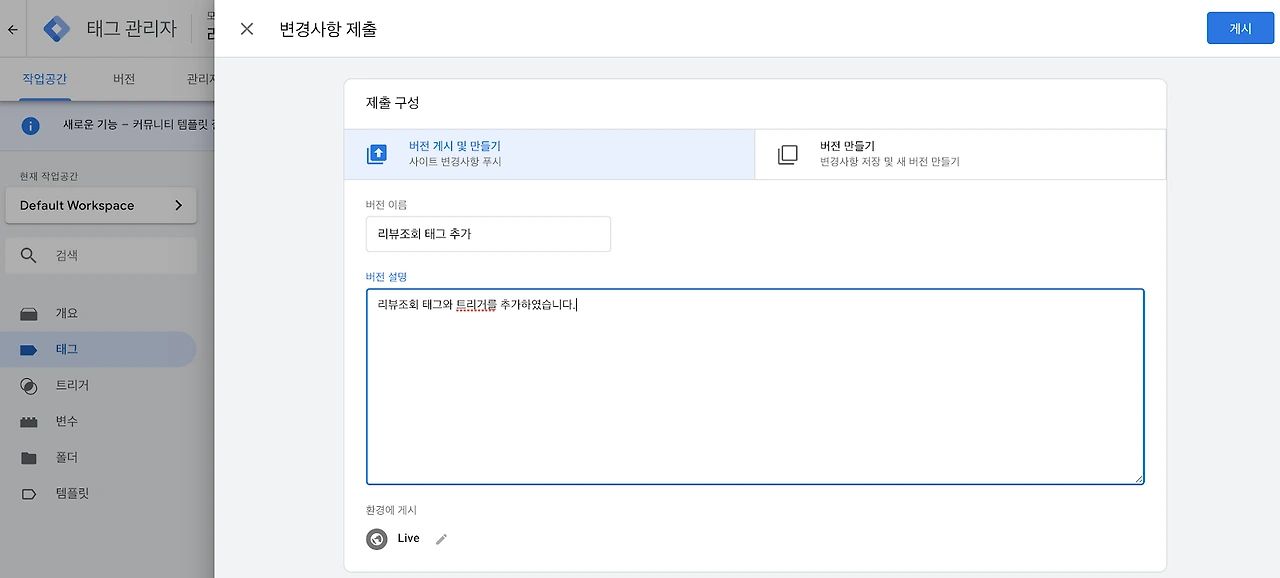Viewport: 1280px width, 578px height.
Task: Open 트리거 in the sidebar
Action: [x=72, y=385]
